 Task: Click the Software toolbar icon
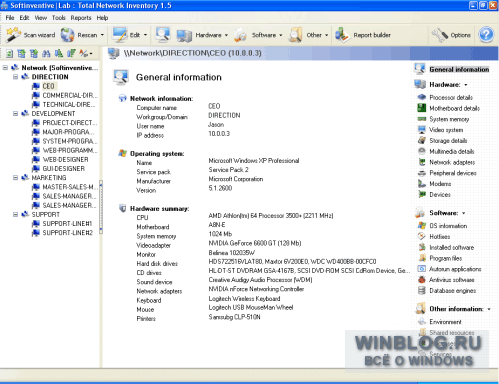tap(240, 35)
